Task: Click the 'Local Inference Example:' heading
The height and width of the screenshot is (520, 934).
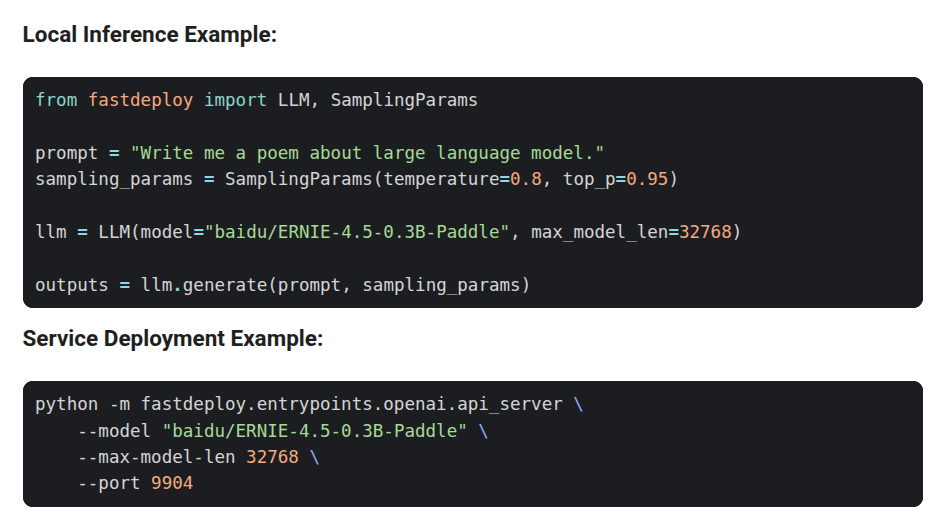Action: pos(150,35)
